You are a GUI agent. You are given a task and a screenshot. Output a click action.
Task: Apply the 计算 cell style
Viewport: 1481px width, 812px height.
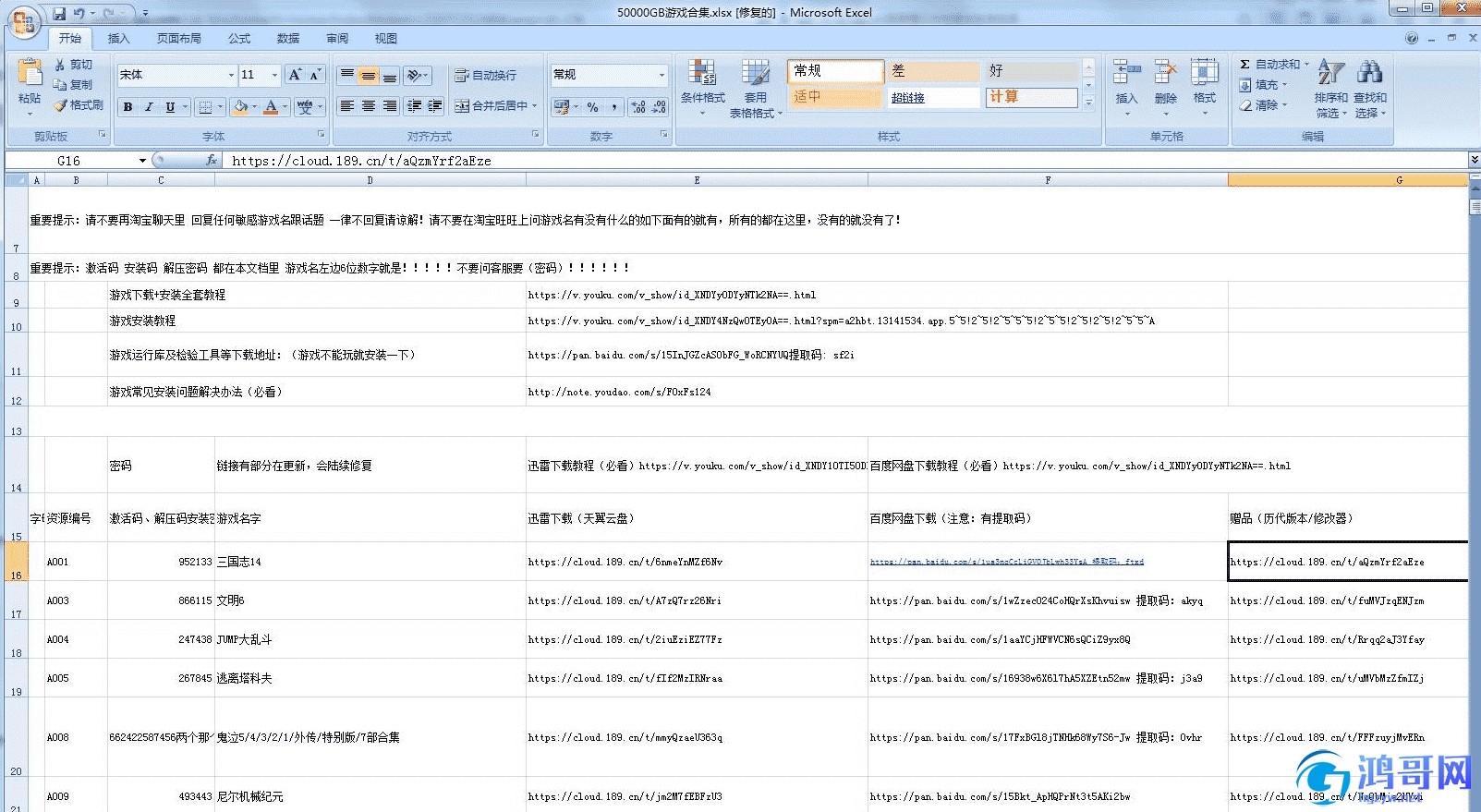point(1031,97)
